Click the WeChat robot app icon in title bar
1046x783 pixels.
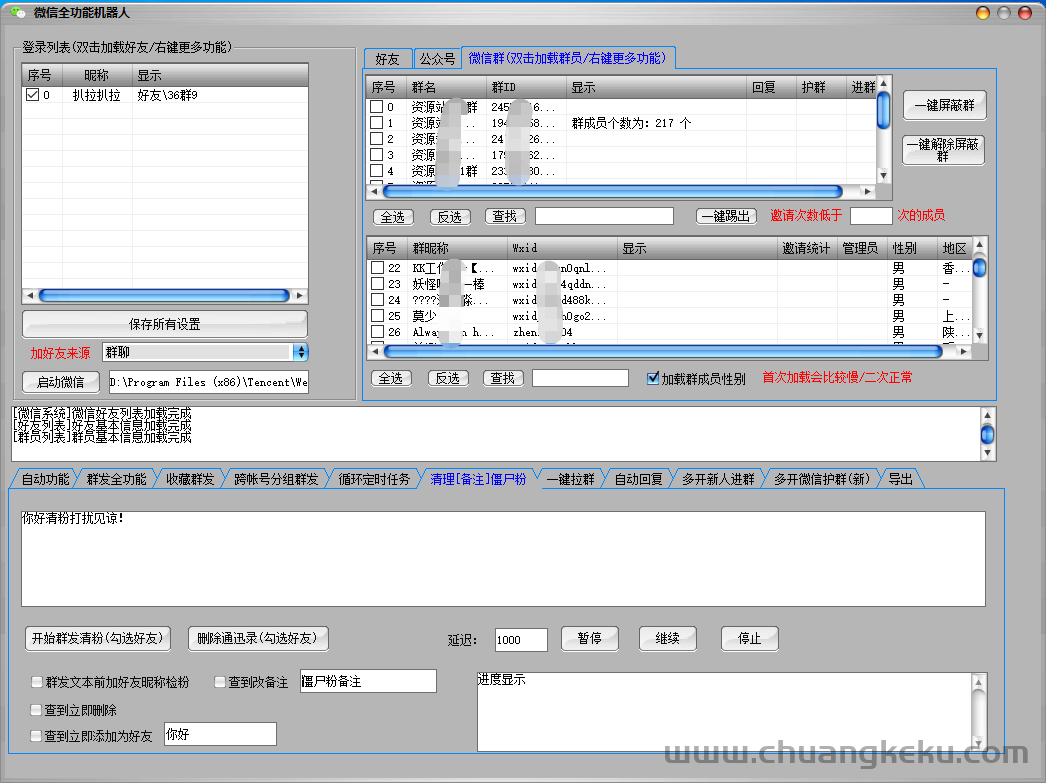[x=18, y=13]
